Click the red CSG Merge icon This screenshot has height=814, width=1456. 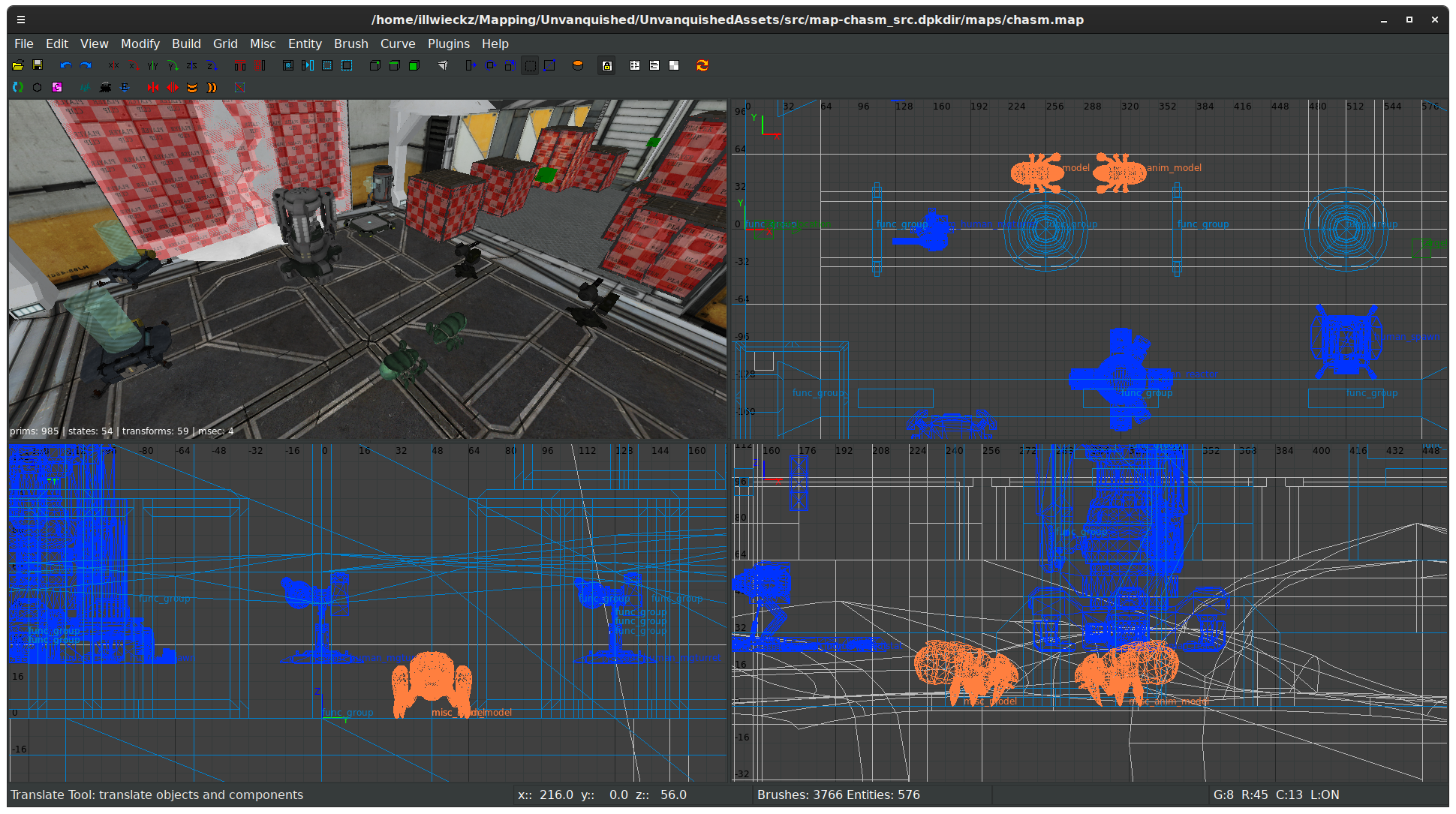click(x=260, y=65)
